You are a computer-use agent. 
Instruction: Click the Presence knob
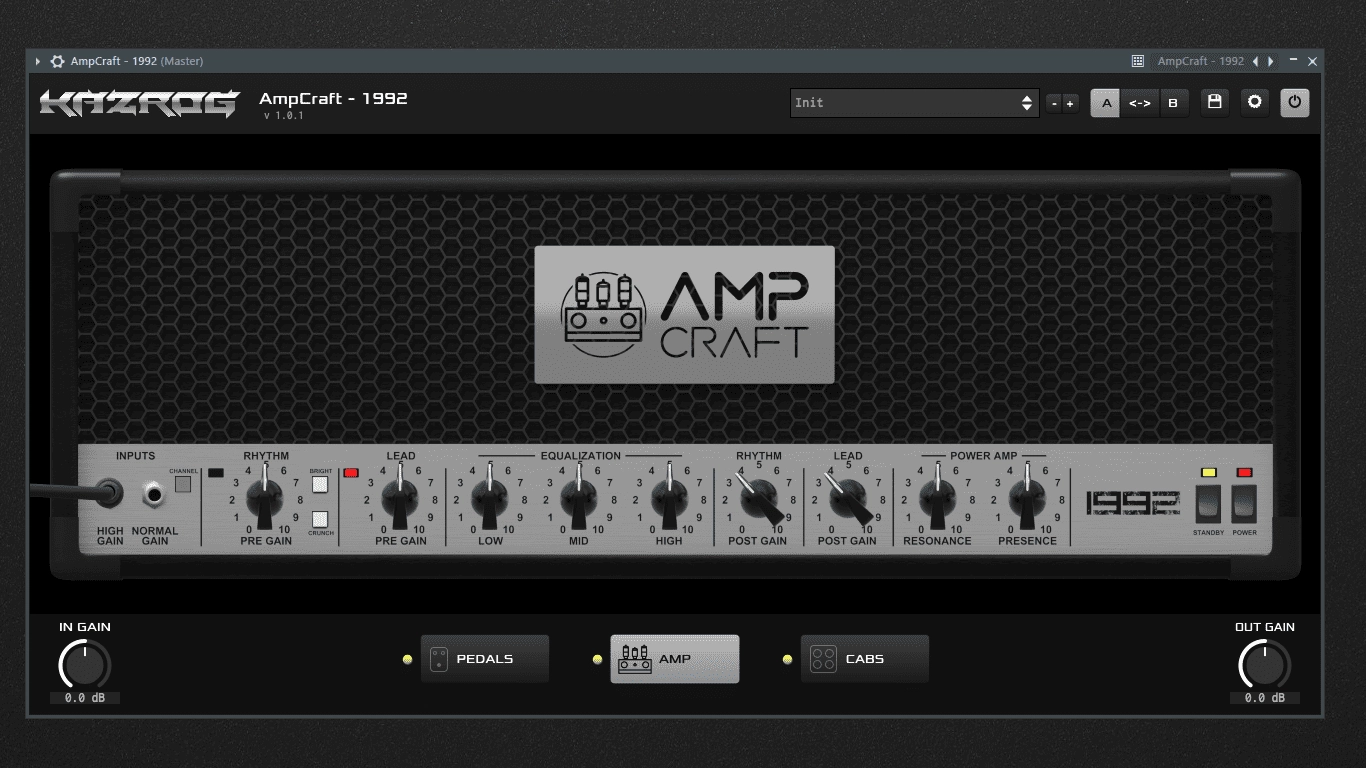(1027, 498)
